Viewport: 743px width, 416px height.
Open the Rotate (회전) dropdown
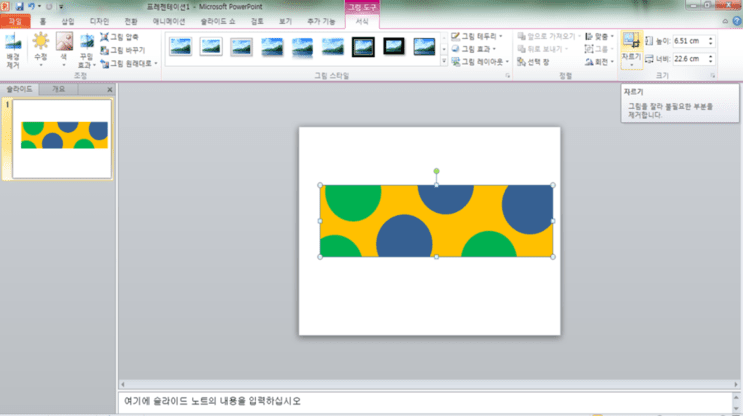599,62
